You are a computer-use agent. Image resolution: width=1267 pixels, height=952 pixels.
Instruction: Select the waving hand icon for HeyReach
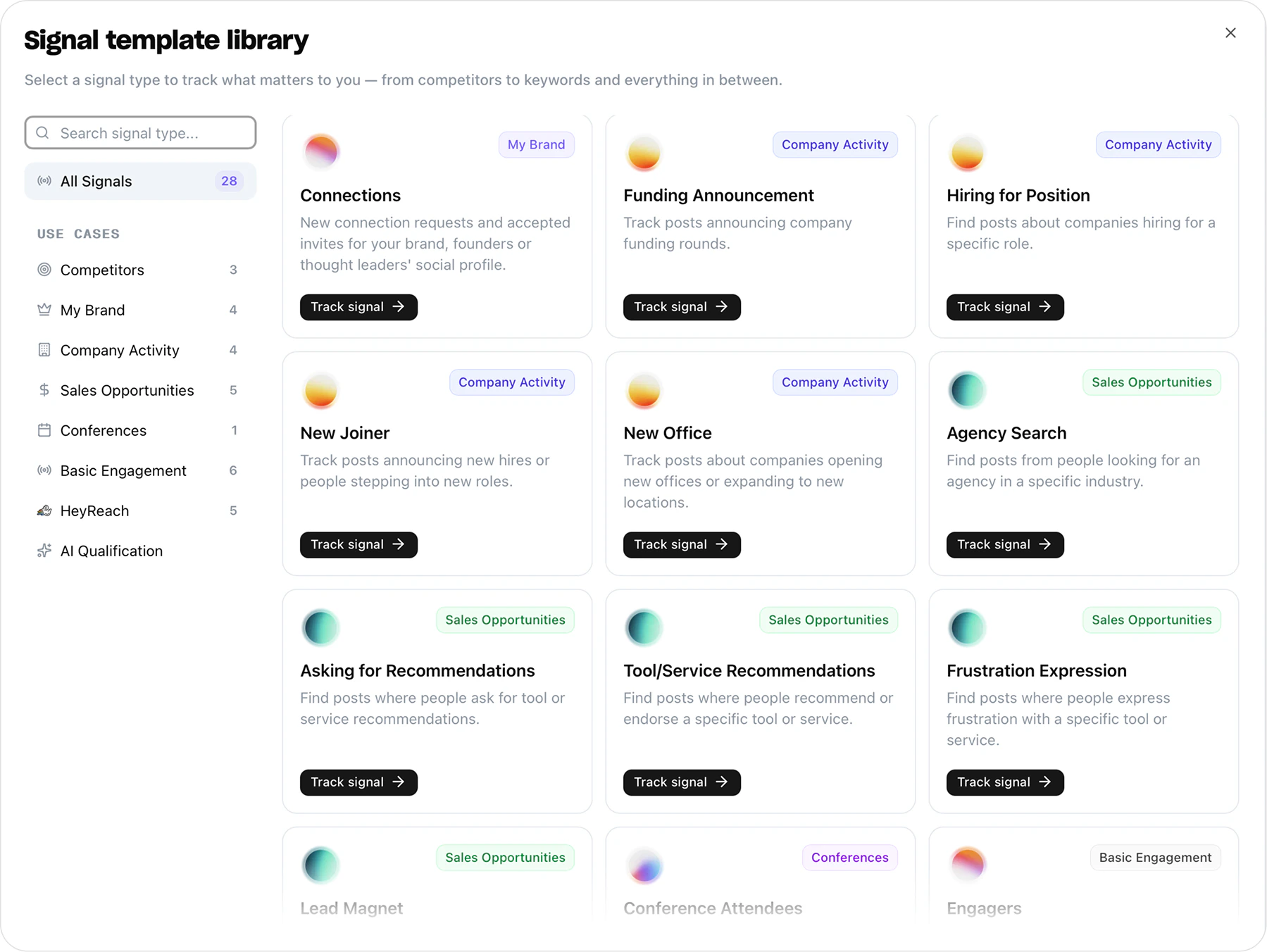[x=44, y=511]
